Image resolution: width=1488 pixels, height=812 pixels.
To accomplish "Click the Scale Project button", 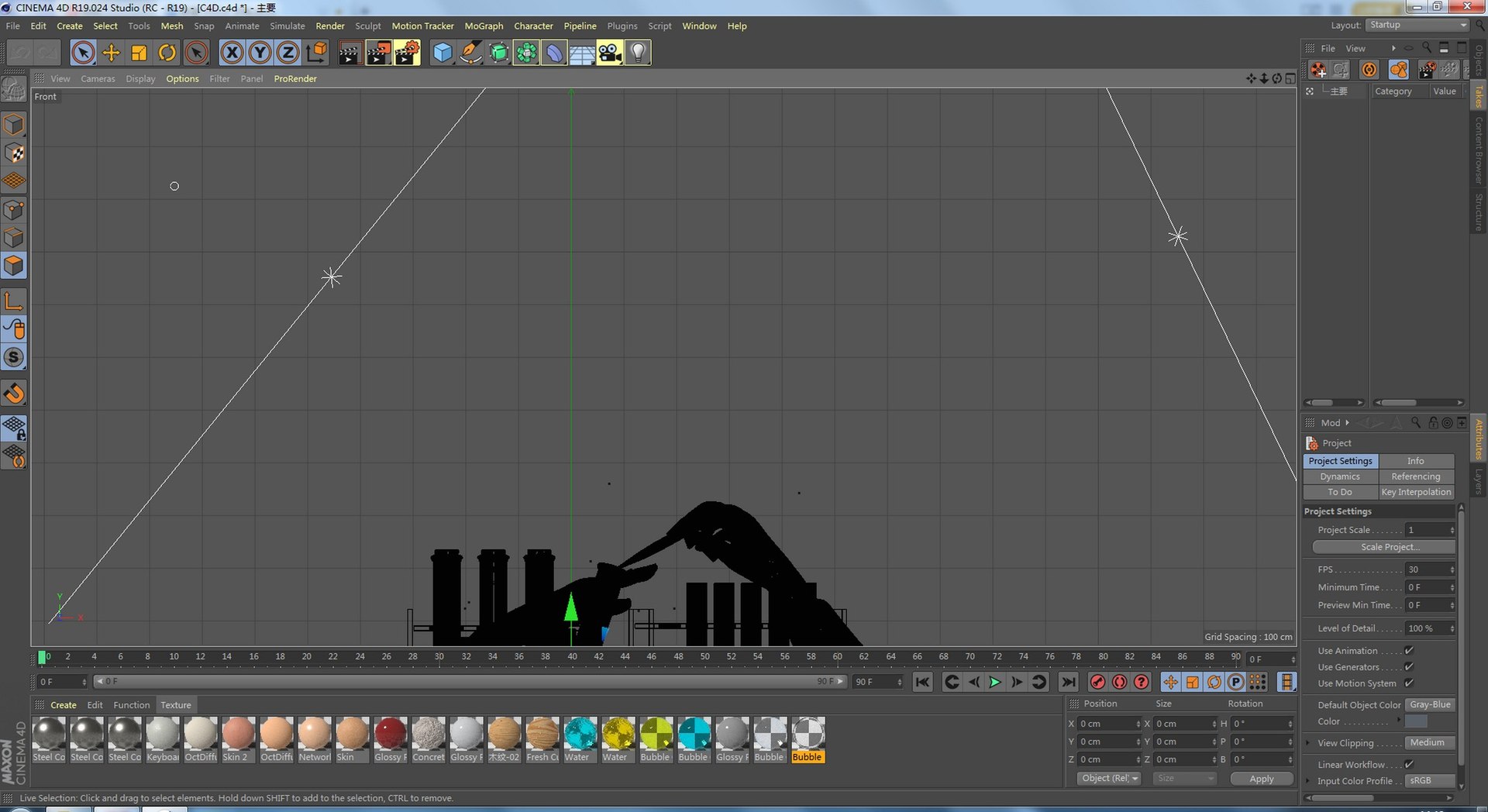I will [x=1384, y=547].
